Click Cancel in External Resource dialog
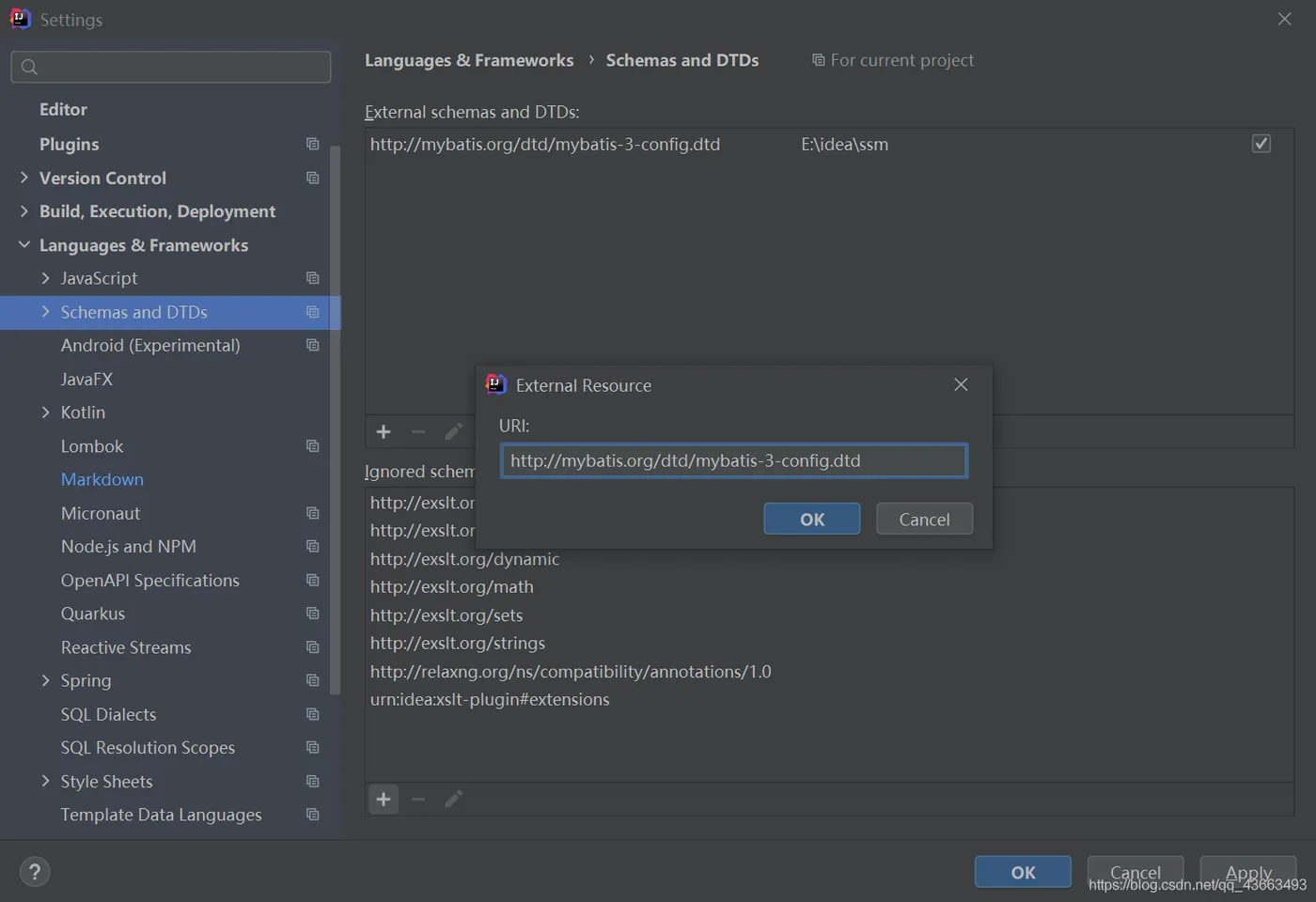 pyautogui.click(x=924, y=519)
